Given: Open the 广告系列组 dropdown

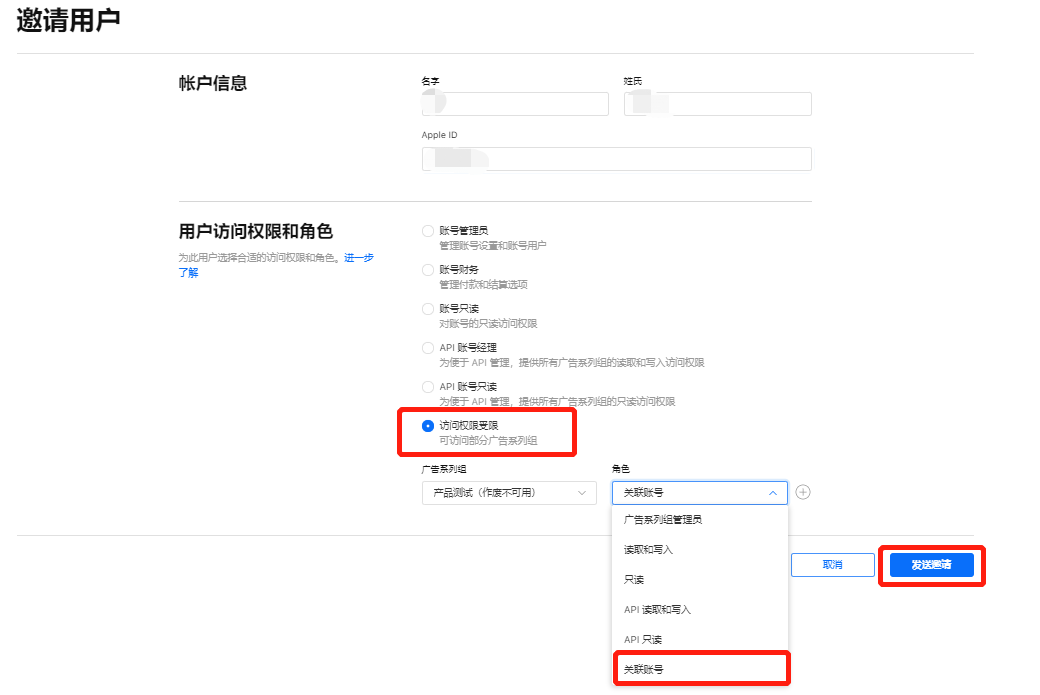Looking at the screenshot, I should (509, 492).
